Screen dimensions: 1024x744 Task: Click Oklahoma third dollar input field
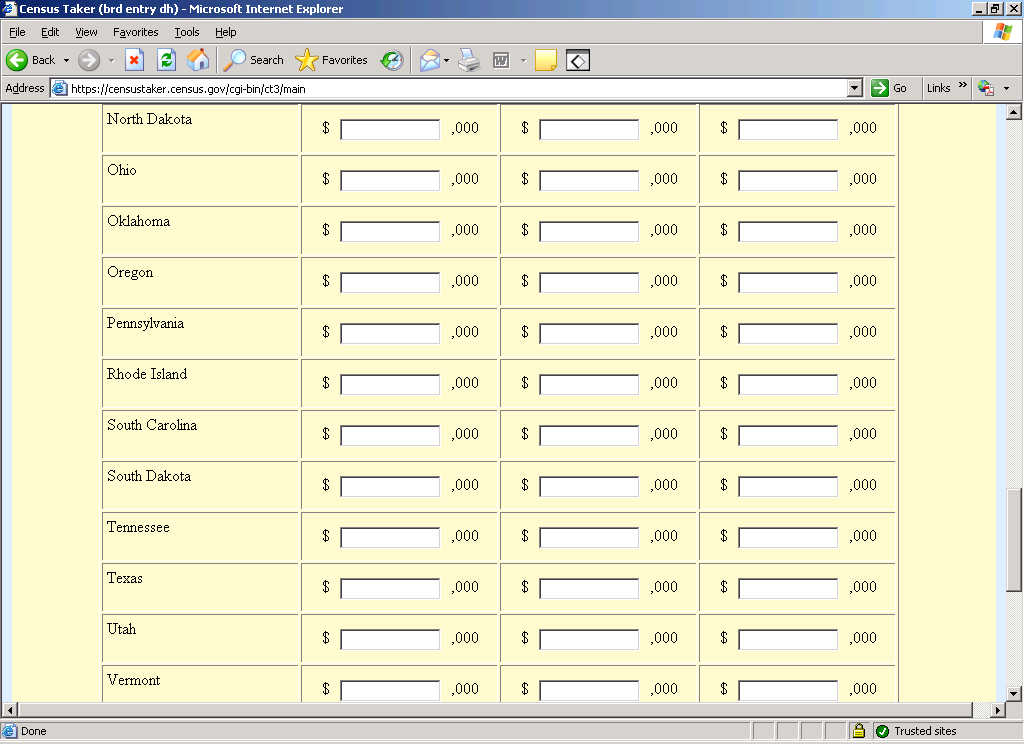(x=788, y=231)
